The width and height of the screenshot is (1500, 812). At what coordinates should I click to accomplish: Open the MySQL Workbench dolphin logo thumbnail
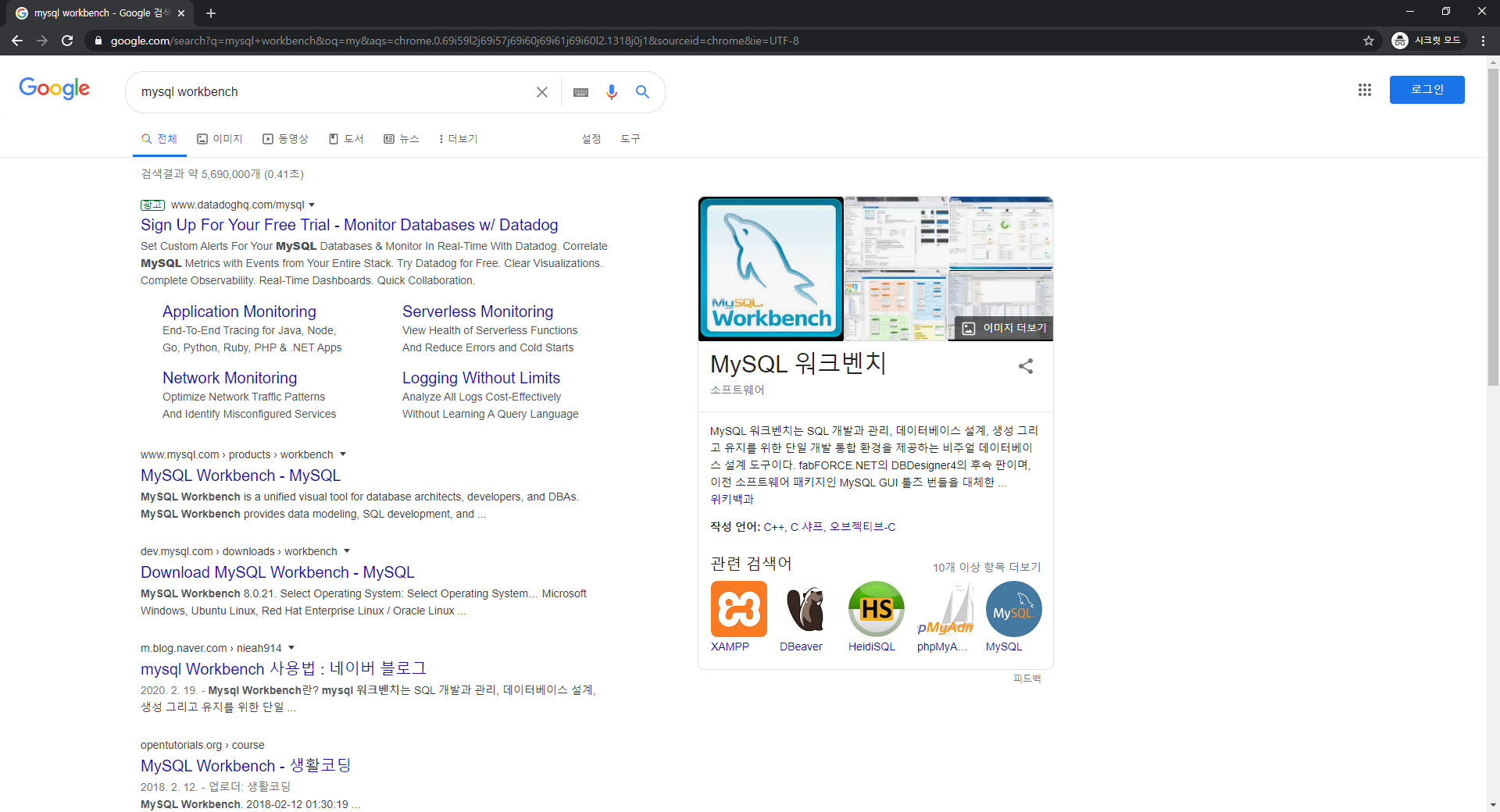point(771,269)
